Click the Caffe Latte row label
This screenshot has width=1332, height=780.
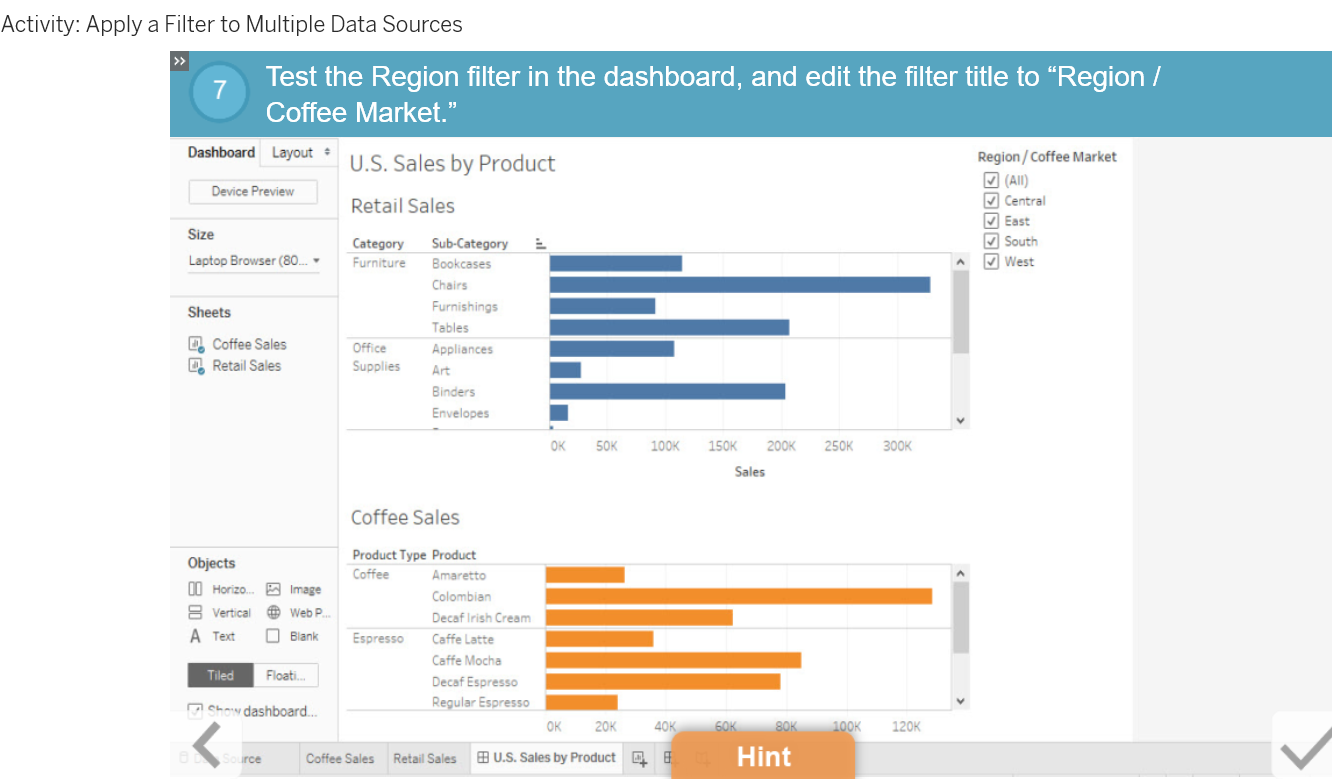point(463,639)
